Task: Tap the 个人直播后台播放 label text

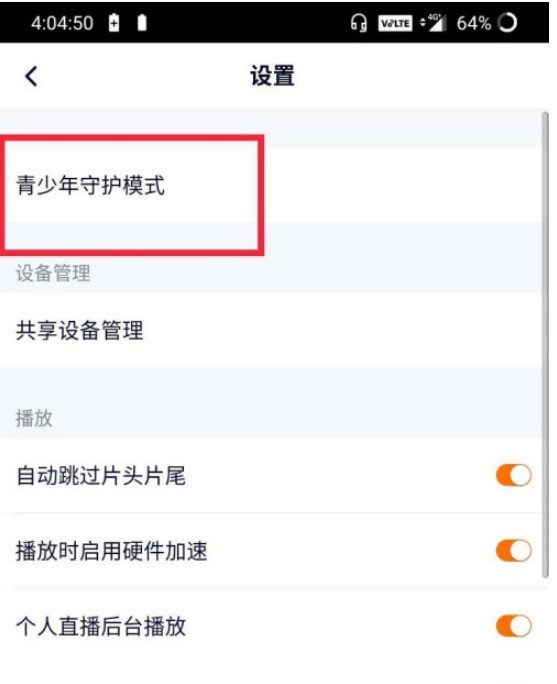Action: point(101,626)
